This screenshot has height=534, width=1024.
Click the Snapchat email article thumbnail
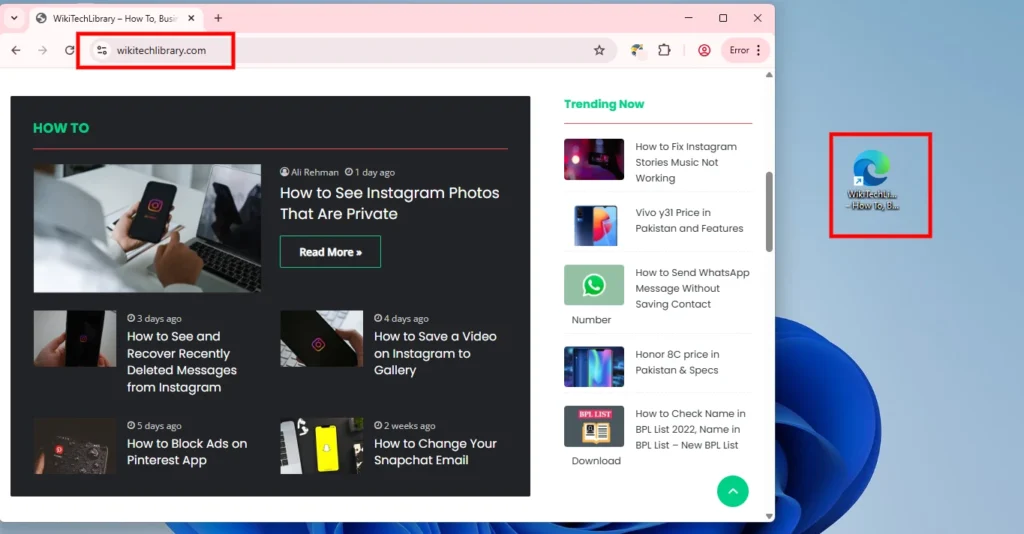tap(322, 446)
